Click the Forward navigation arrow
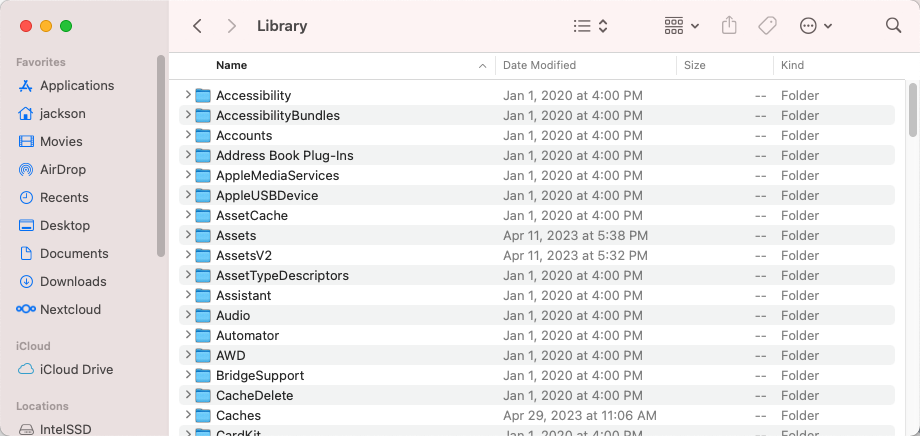The image size is (920, 436). (x=232, y=26)
